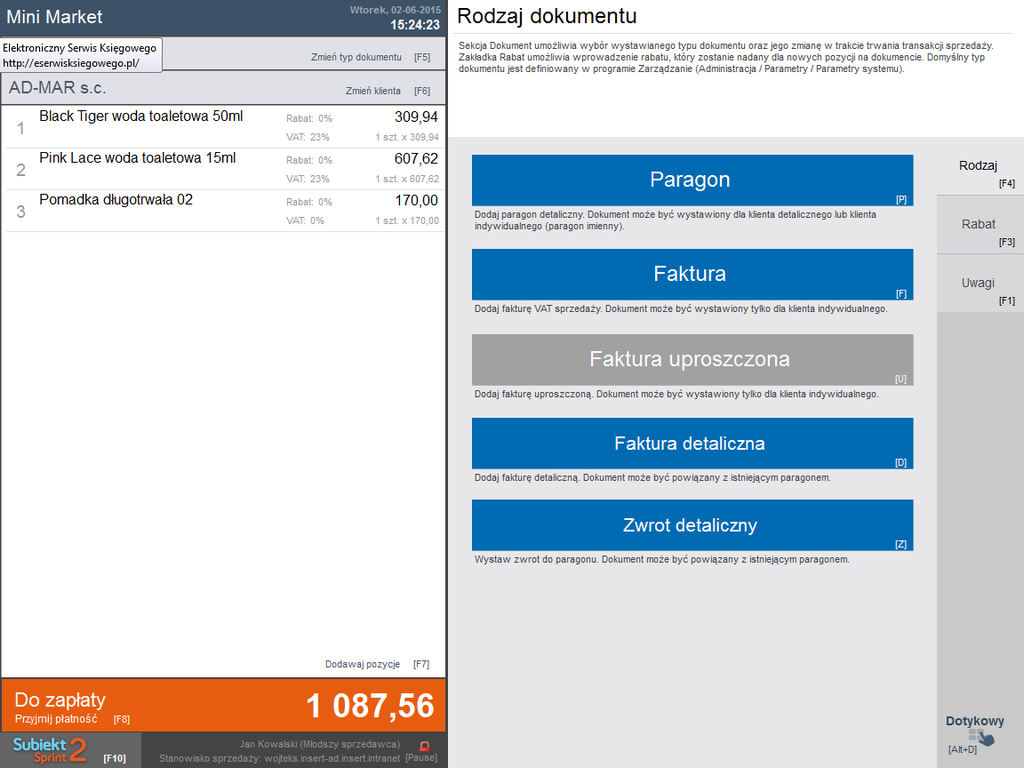Click the Jan Kowalski seller name
Screen dimensions: 1024x768
tap(319, 744)
